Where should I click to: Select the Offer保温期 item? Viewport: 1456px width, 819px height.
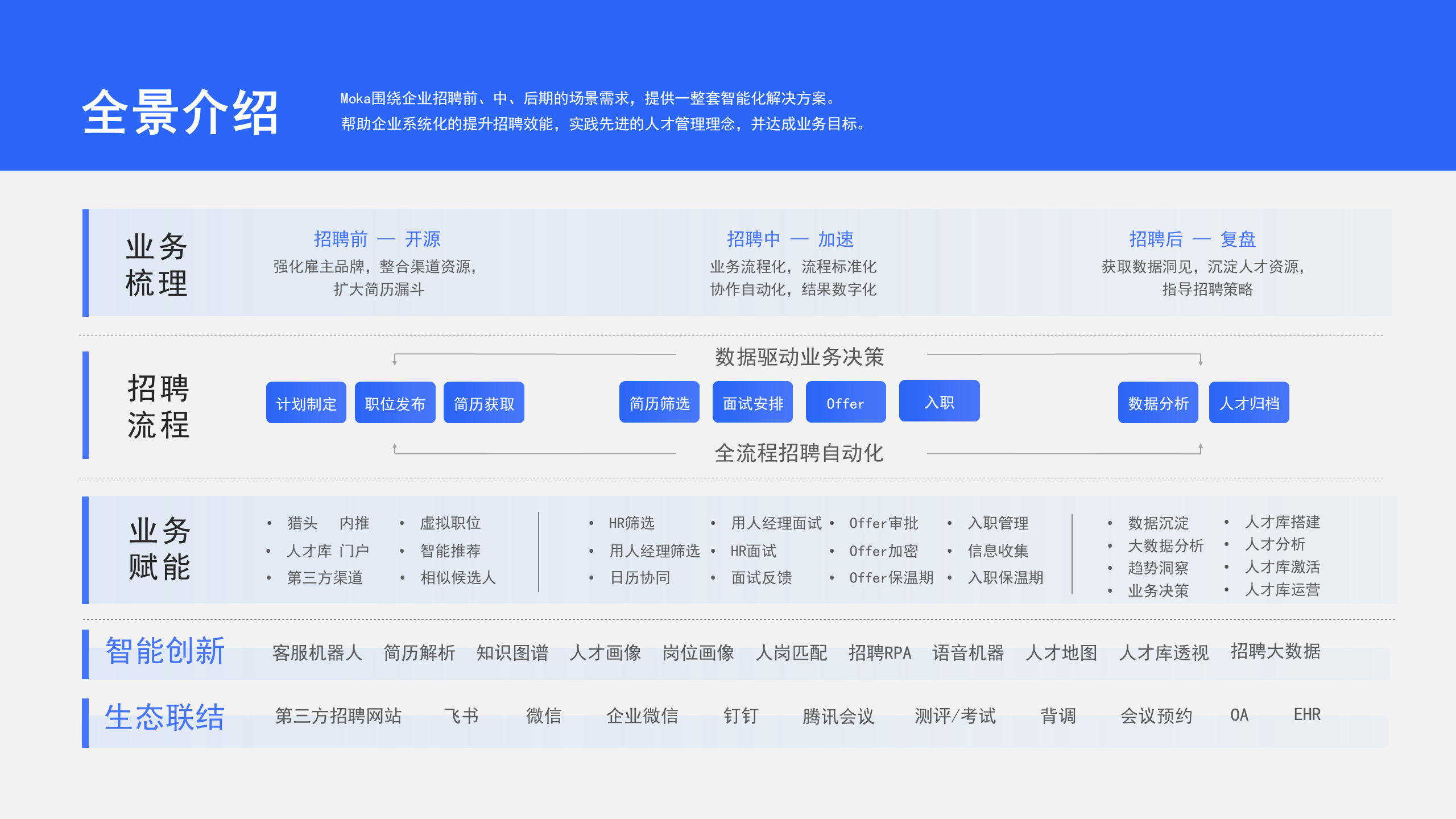[x=891, y=578]
